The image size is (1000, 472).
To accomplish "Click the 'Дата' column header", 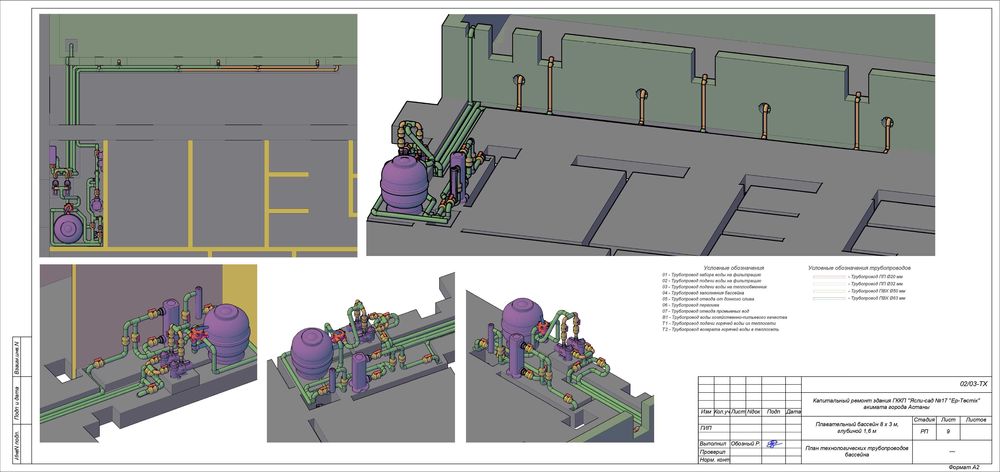I will point(793,412).
